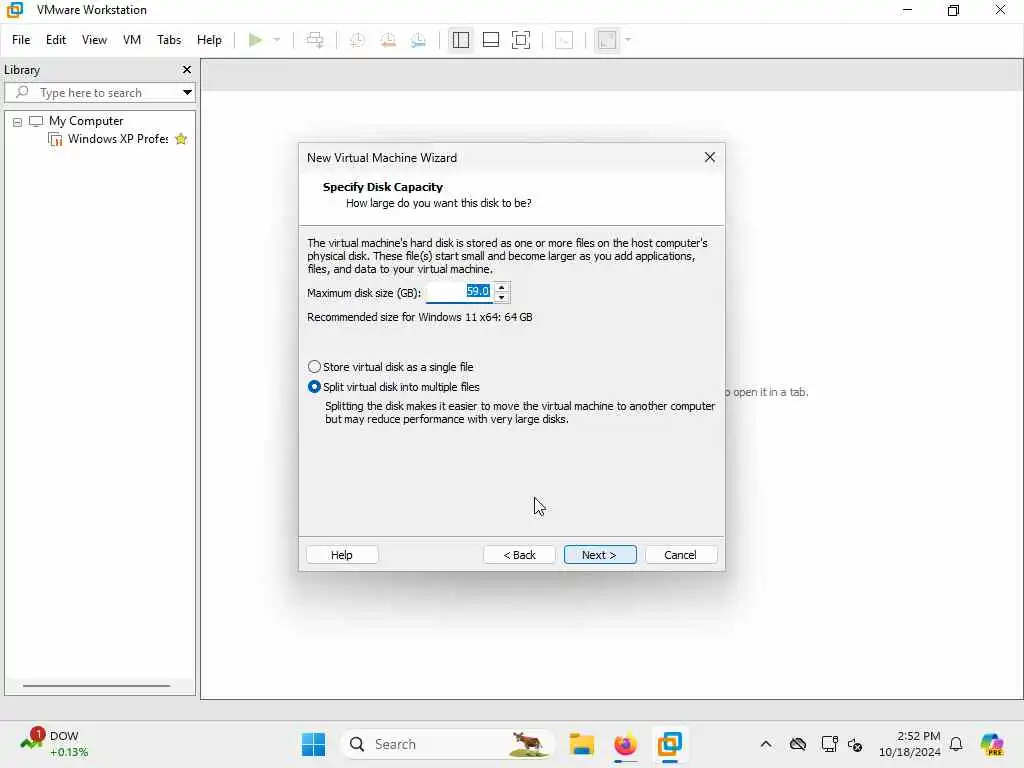Click the VMware Workstation title bar logo
1024x768 pixels.
[x=14, y=10]
